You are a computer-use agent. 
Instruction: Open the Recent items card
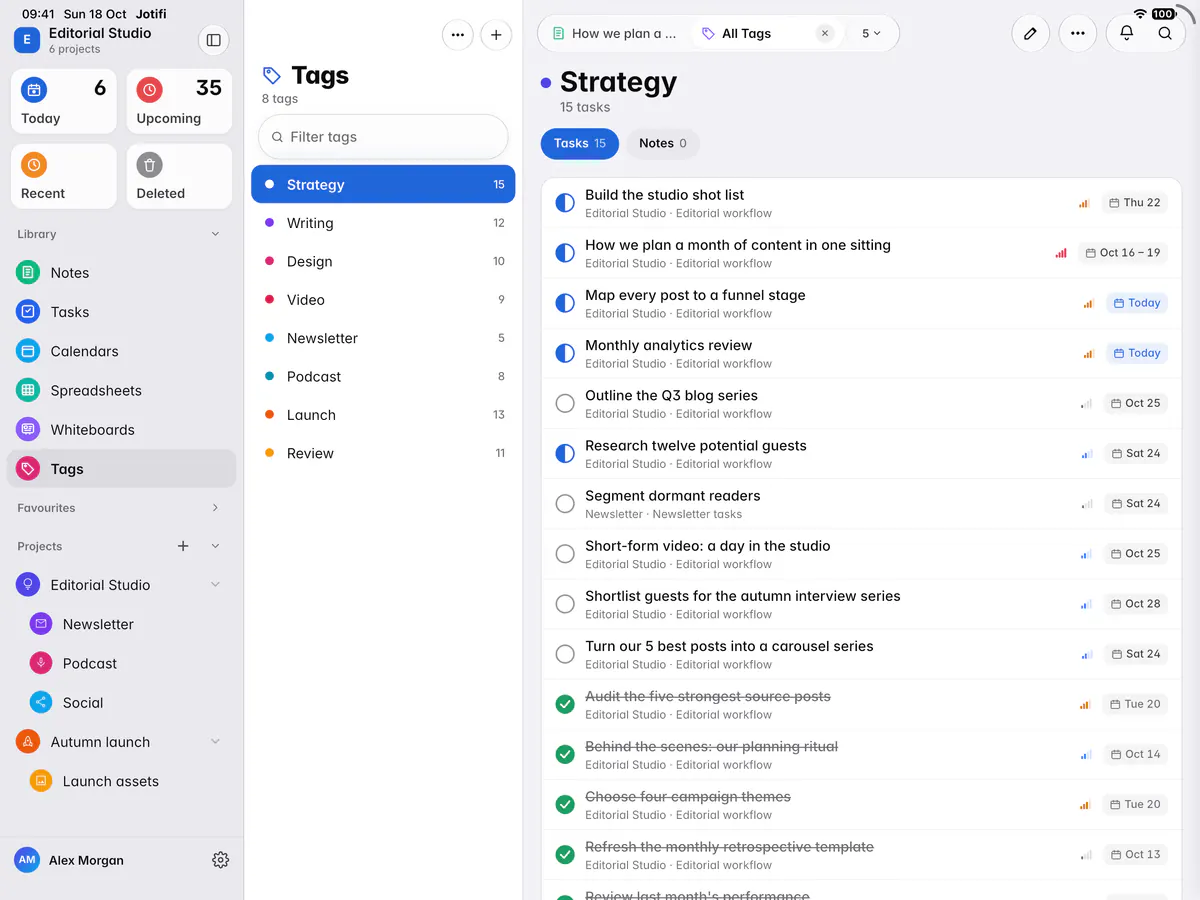(64, 177)
